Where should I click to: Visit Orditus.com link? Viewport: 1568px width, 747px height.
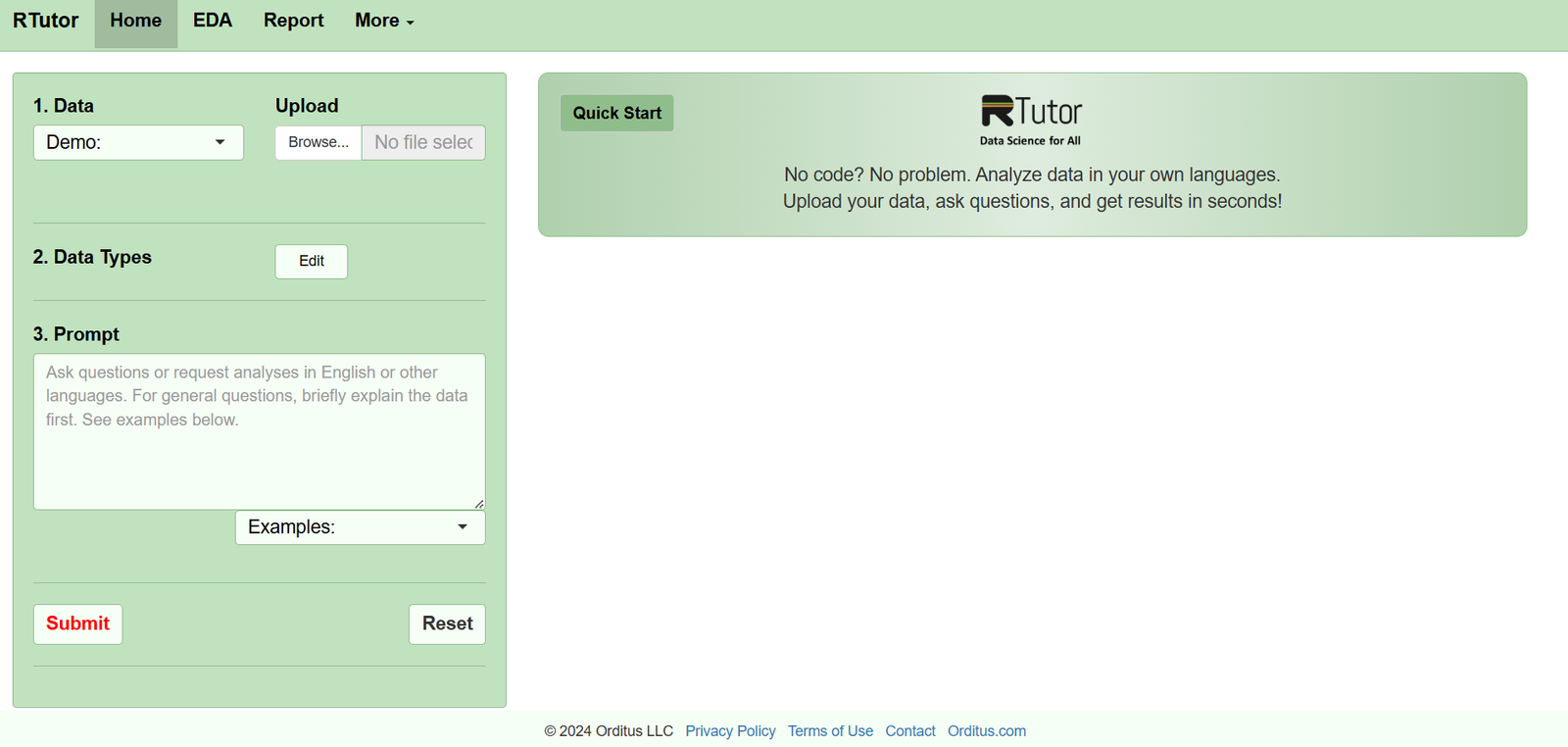[987, 731]
